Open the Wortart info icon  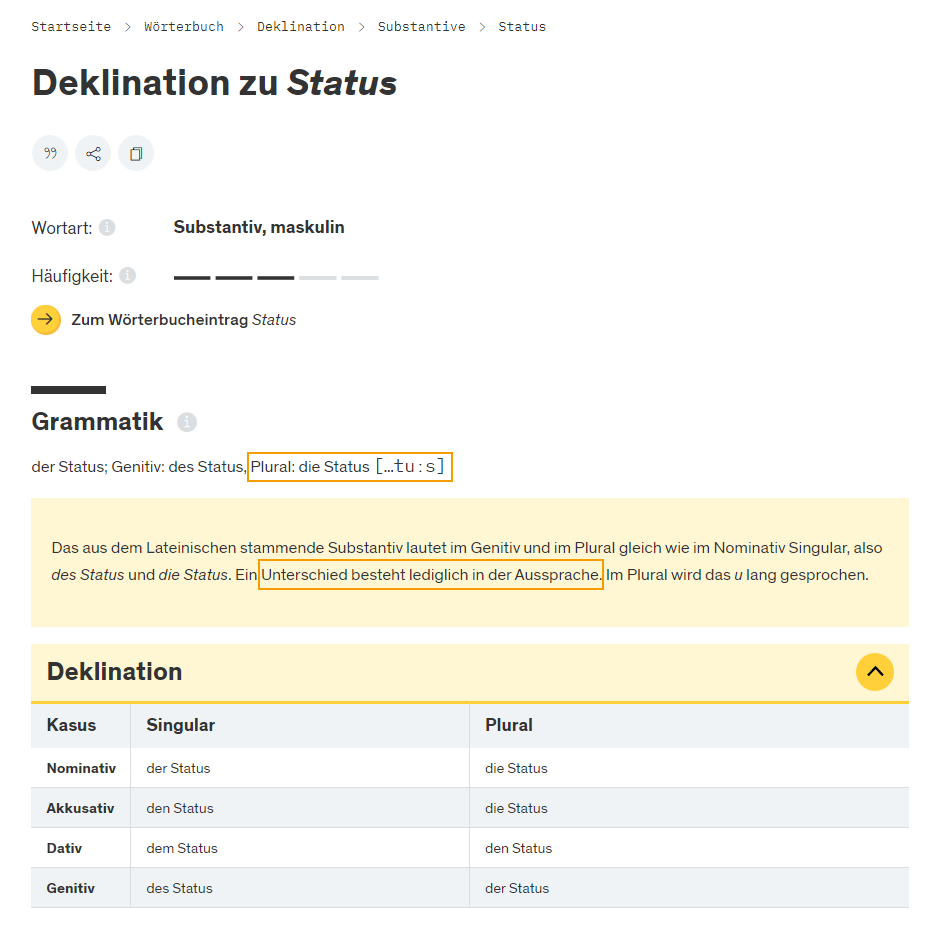click(x=107, y=228)
